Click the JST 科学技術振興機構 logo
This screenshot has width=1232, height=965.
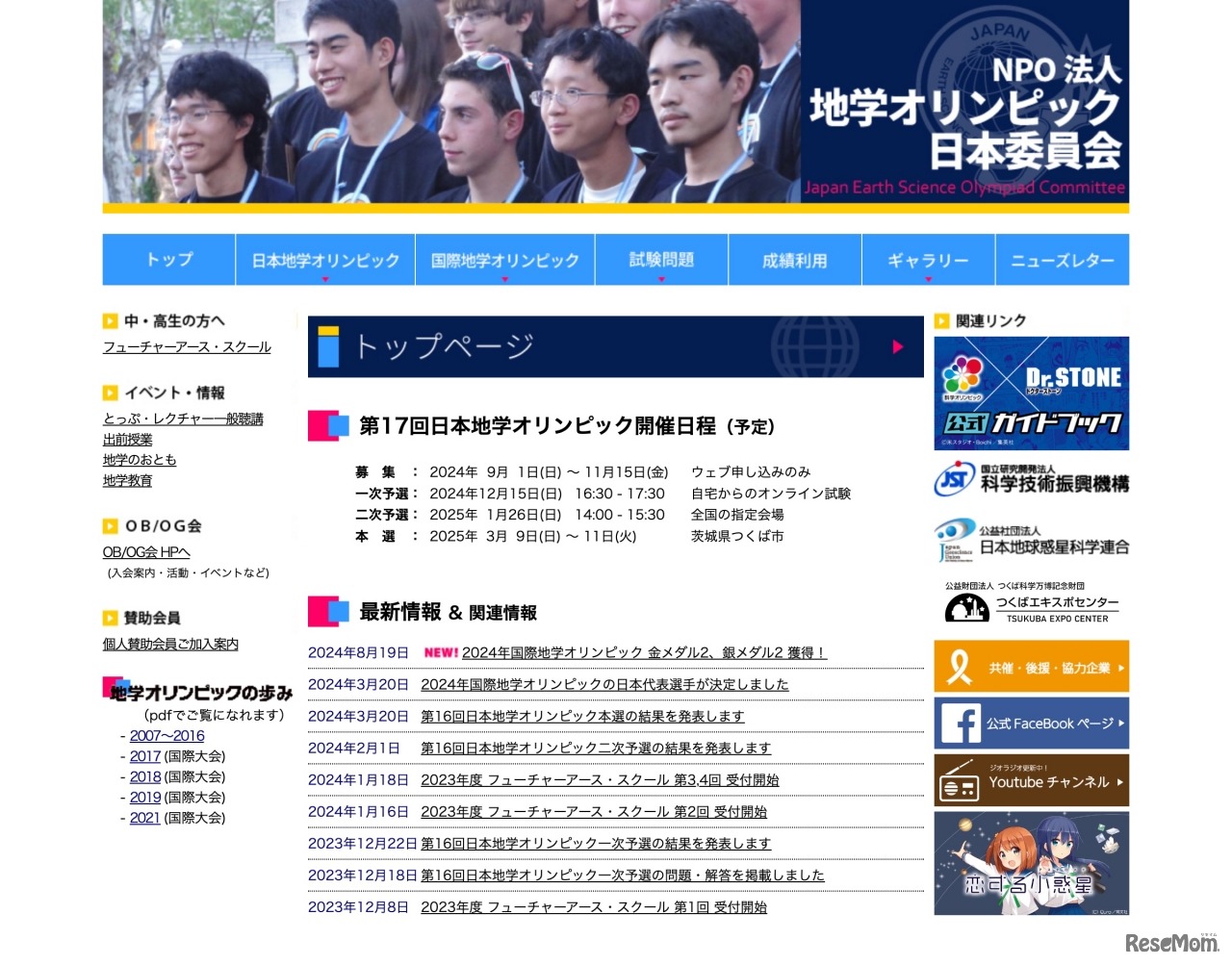tap(1031, 478)
